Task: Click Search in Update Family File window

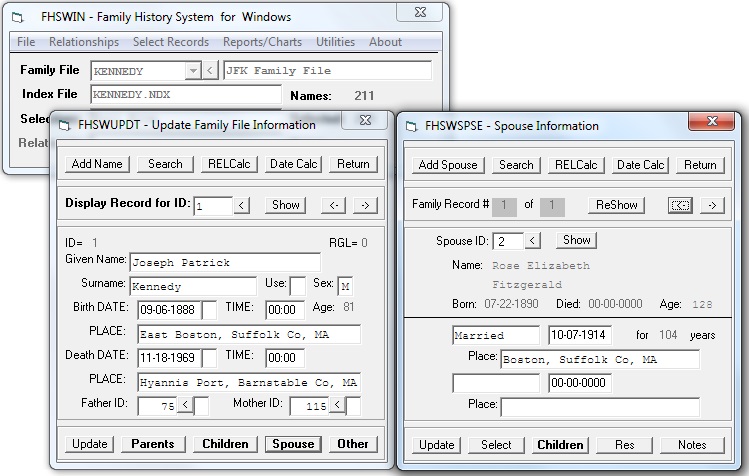Action: click(165, 164)
